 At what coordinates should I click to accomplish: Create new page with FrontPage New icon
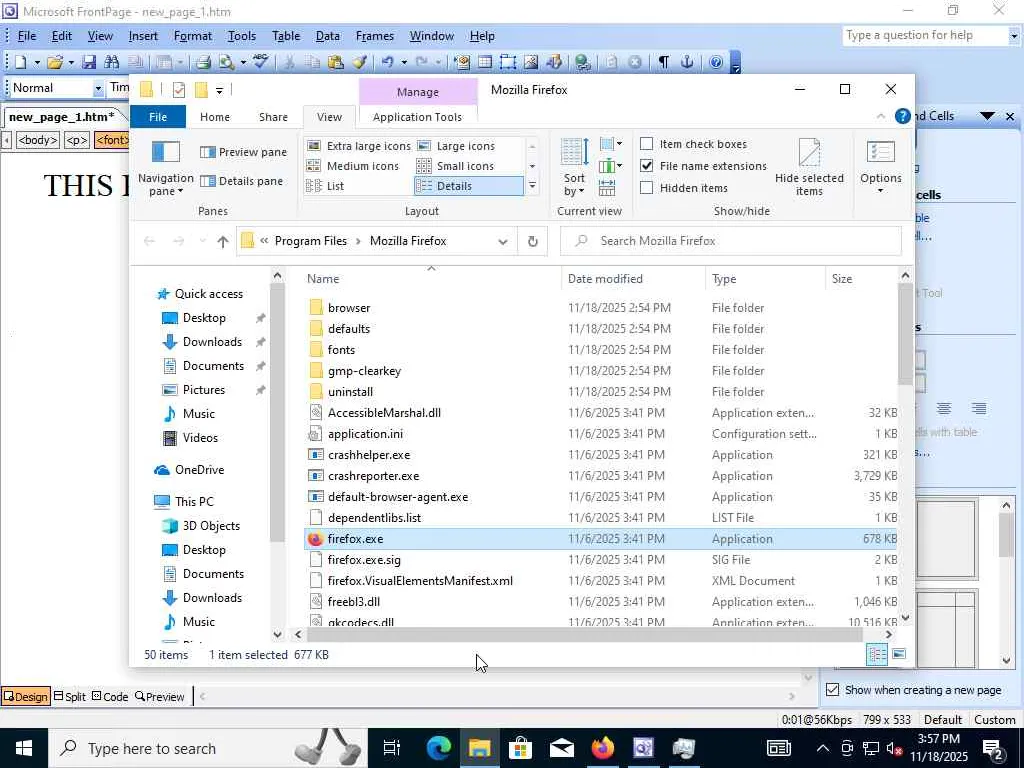coord(20,62)
